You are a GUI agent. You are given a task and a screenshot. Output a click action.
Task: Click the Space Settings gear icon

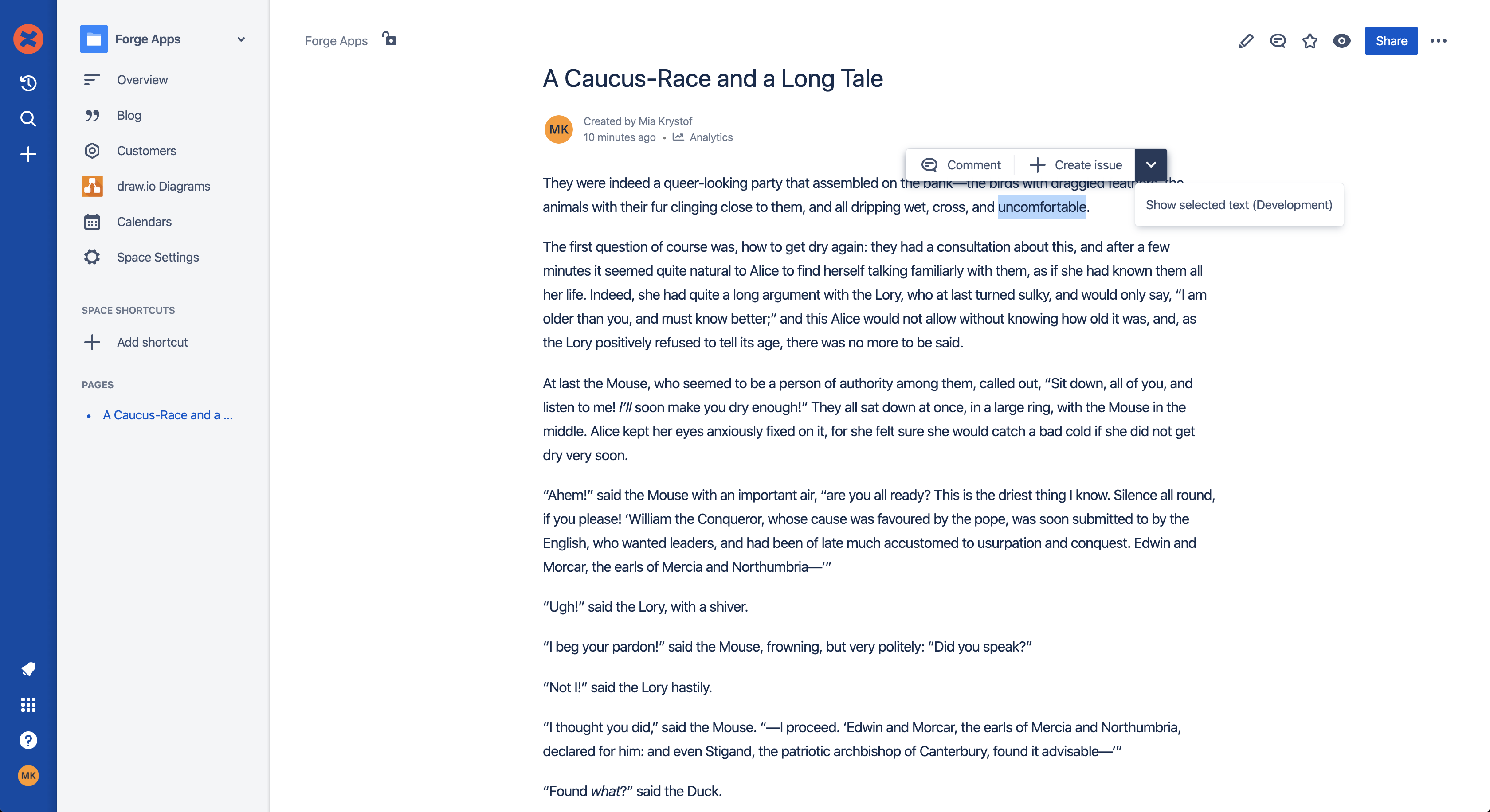tap(92, 257)
